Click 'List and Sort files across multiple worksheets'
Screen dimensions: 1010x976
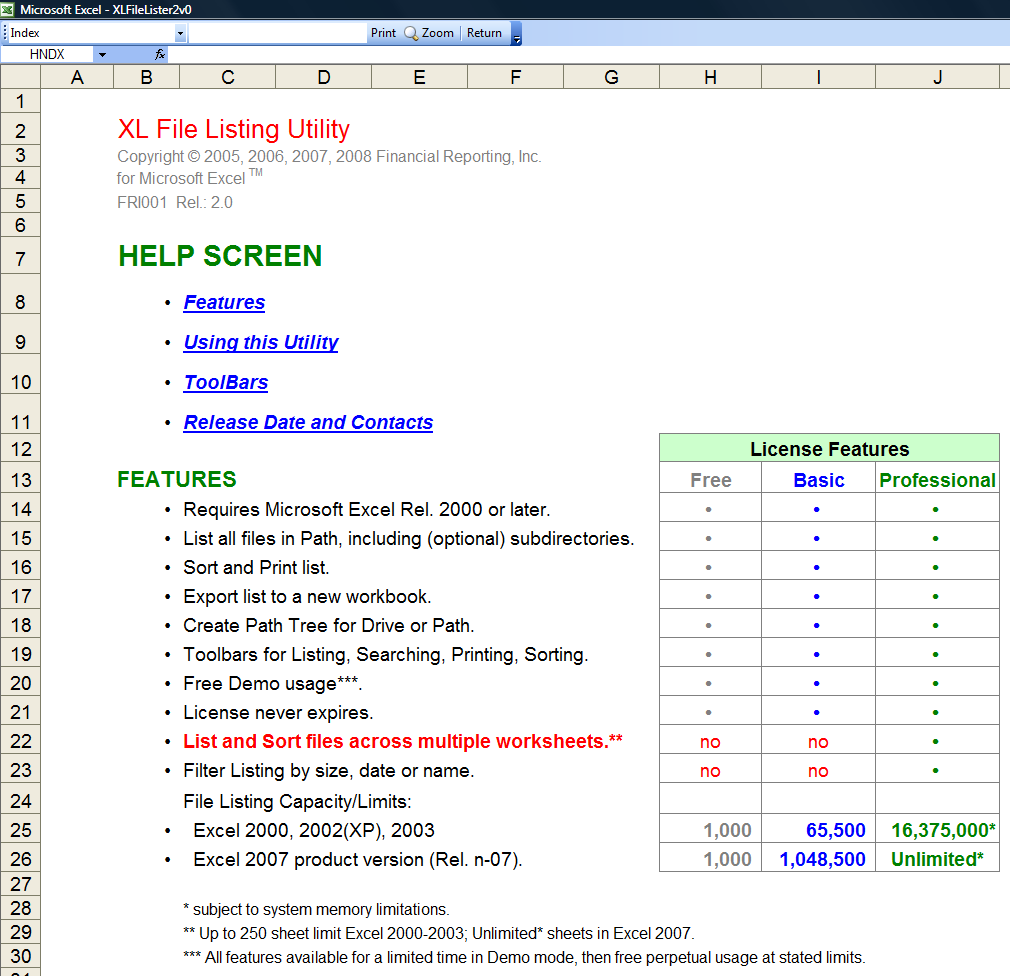point(403,742)
